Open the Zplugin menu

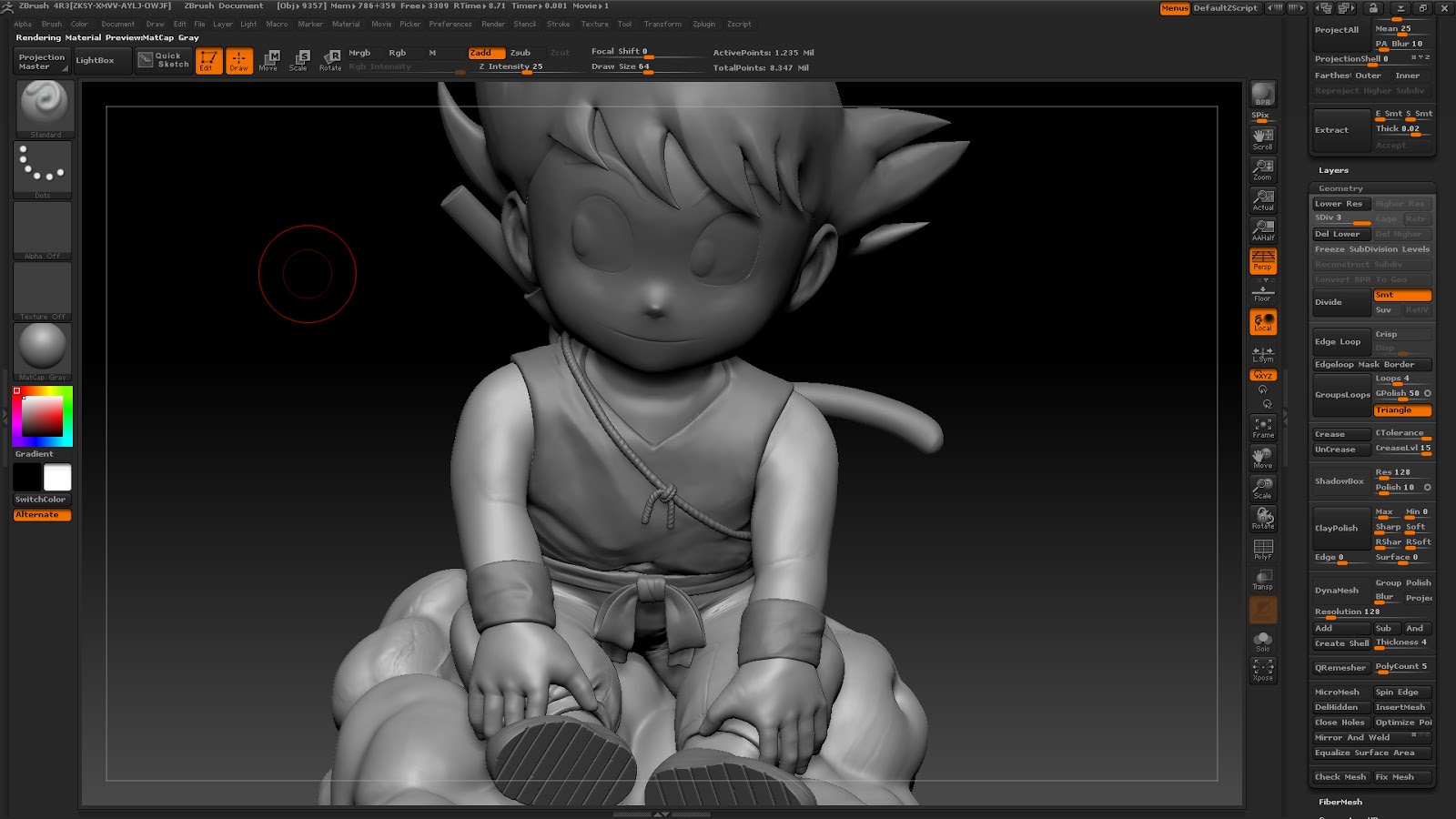tap(704, 25)
